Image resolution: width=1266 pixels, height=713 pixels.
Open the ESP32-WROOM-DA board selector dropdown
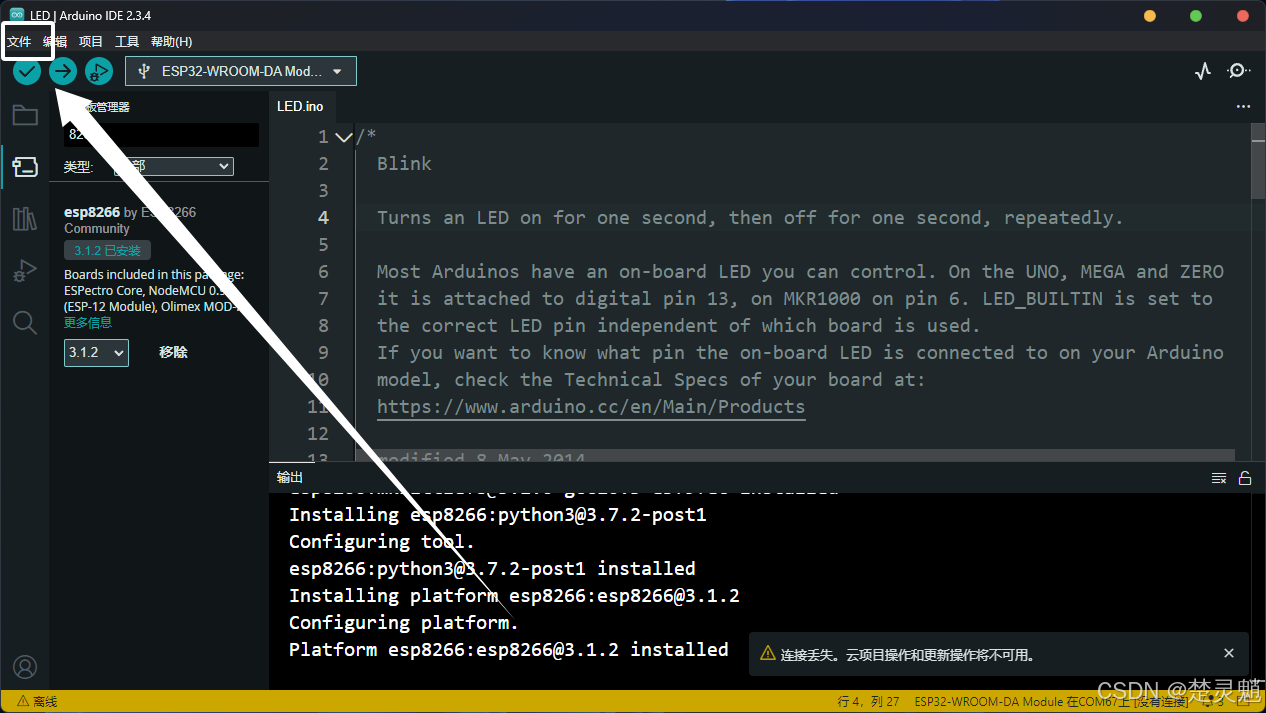click(x=241, y=71)
